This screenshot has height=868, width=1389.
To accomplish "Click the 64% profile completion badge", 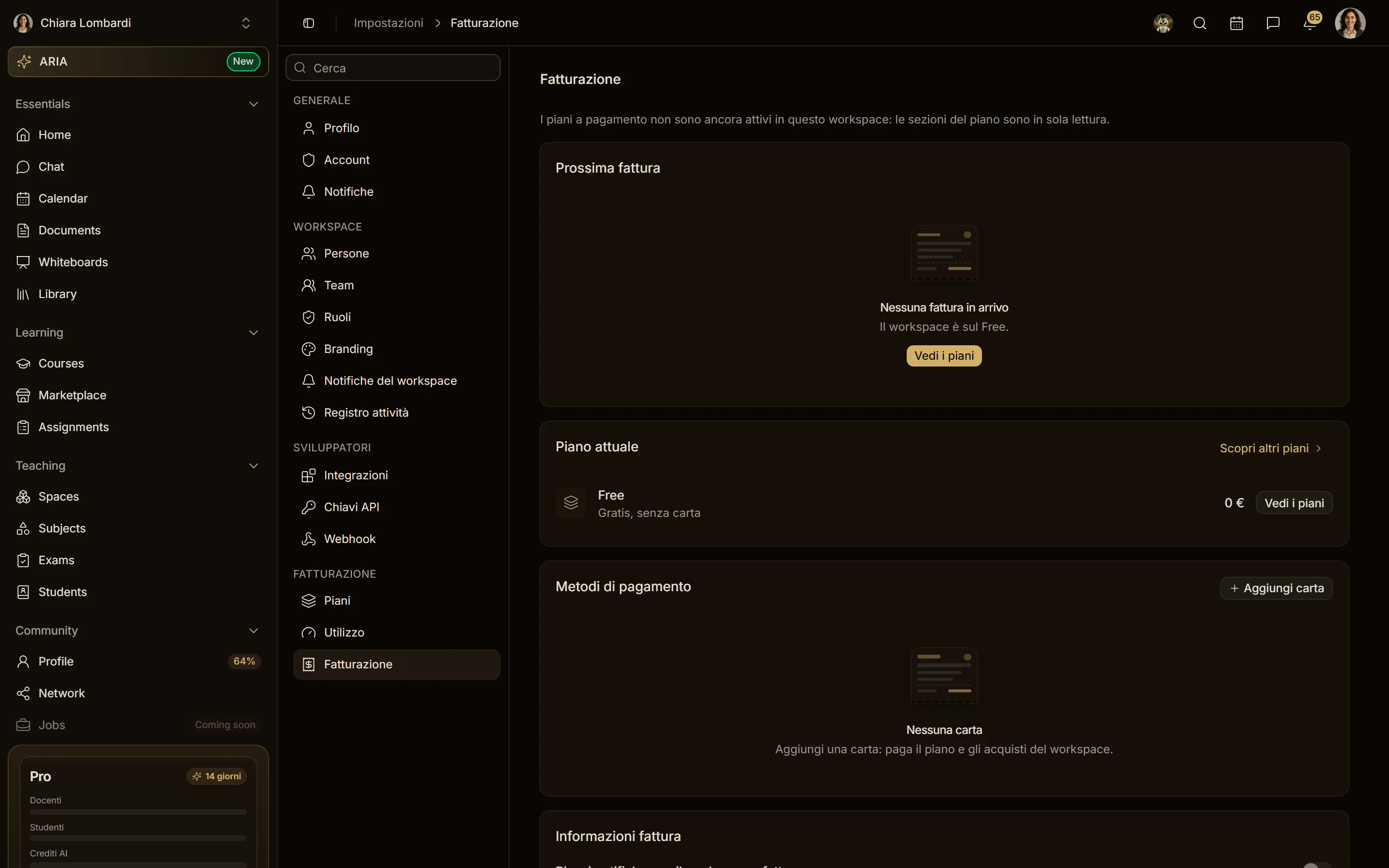I will click(245, 661).
